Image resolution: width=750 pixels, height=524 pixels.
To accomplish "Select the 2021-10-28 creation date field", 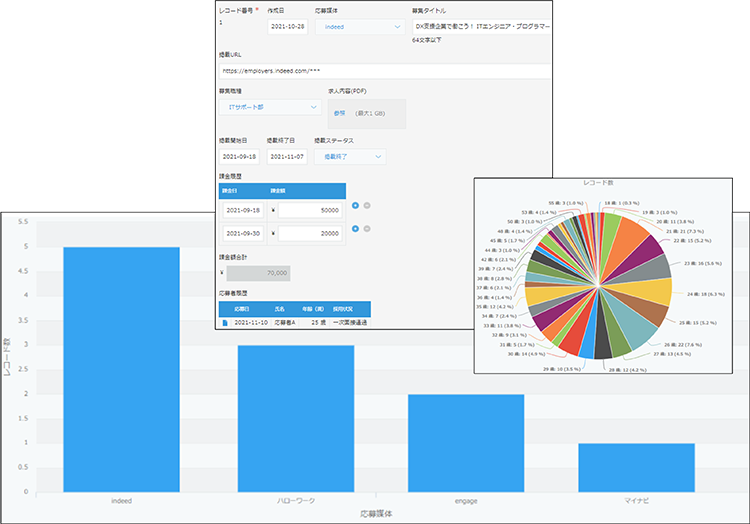I will click(x=287, y=27).
